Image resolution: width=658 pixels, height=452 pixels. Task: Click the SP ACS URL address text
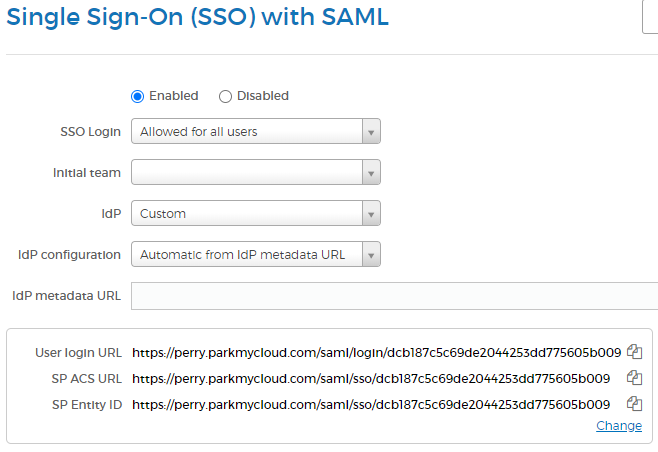(371, 378)
